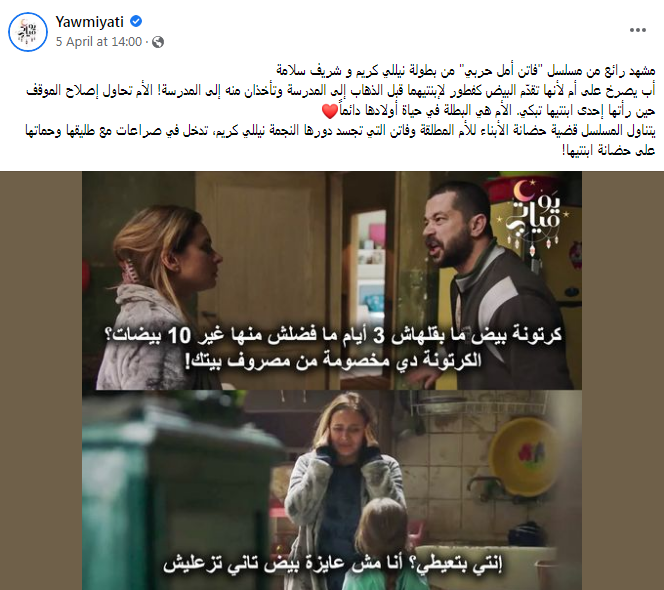Open the three-dot post options menu
This screenshot has height=590, width=664.
tap(637, 30)
